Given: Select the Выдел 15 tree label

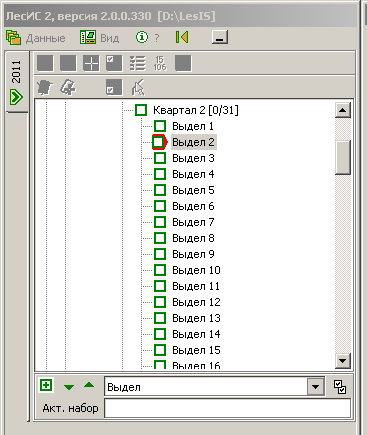Looking at the screenshot, I should (196, 350).
